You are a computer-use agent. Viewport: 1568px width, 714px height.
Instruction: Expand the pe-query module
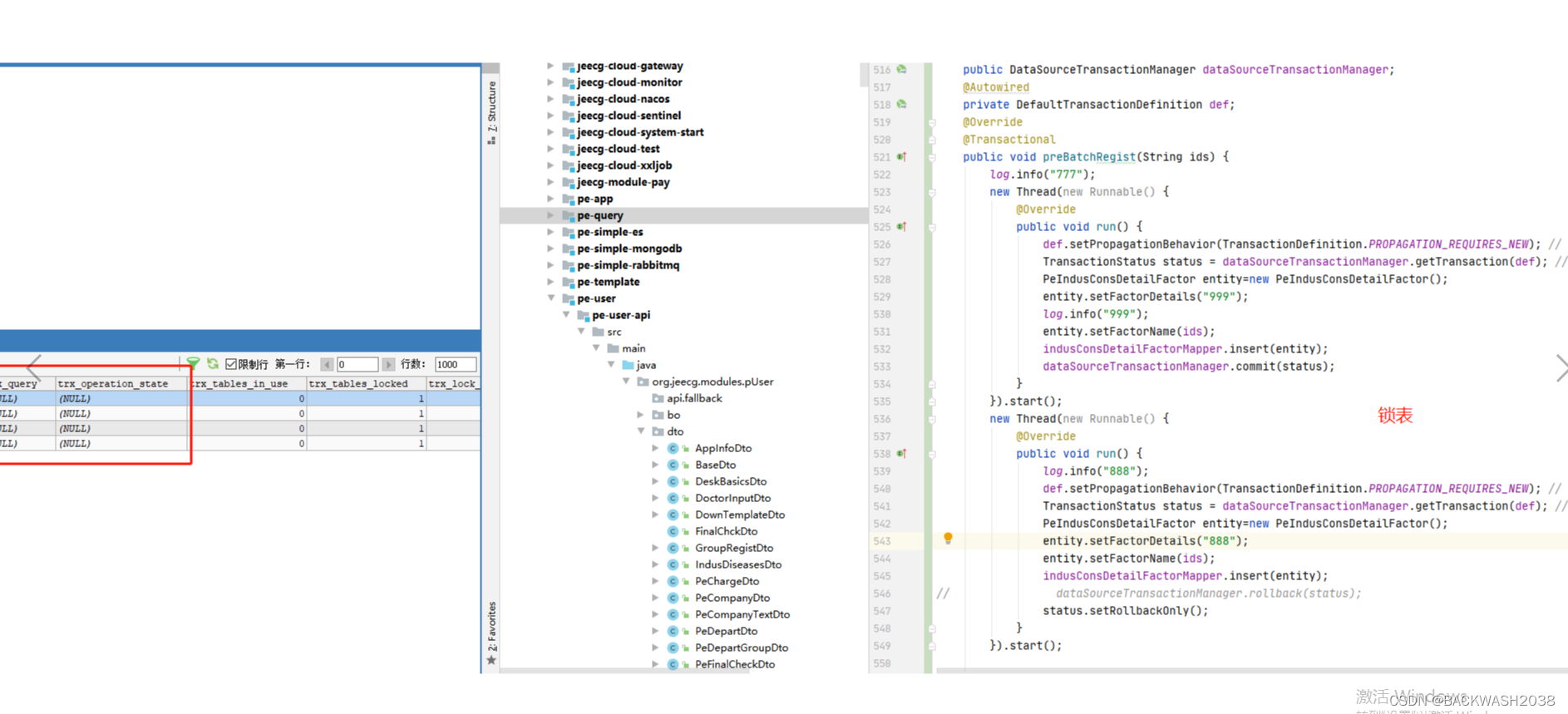(550, 215)
